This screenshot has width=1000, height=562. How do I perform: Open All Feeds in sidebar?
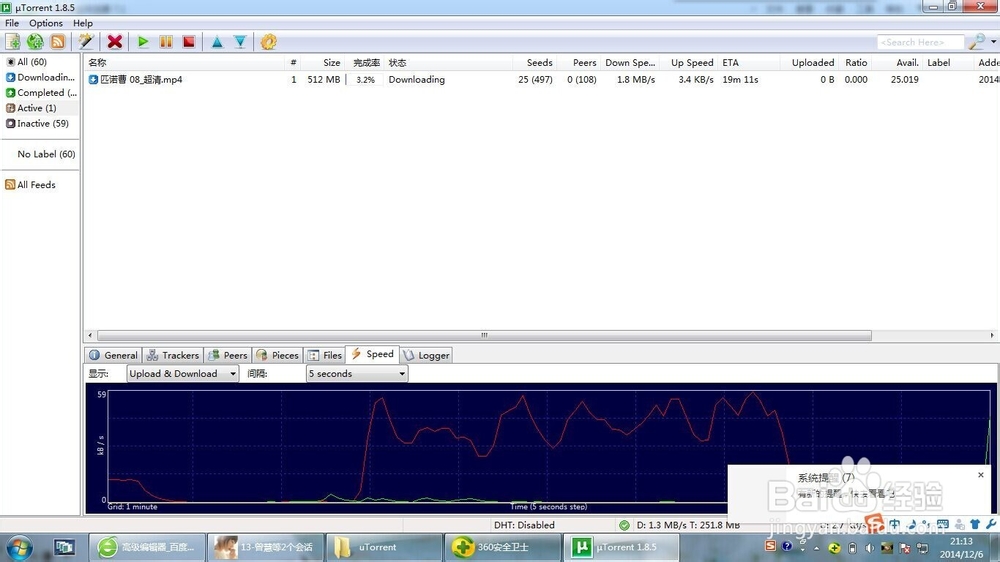click(31, 184)
